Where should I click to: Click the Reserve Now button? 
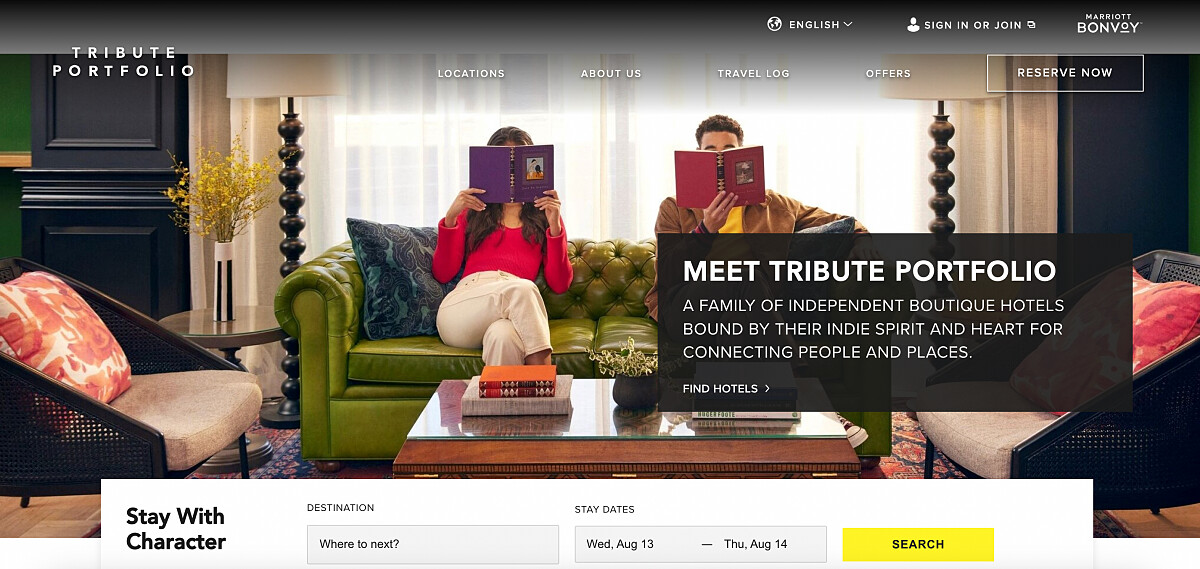(x=1065, y=73)
